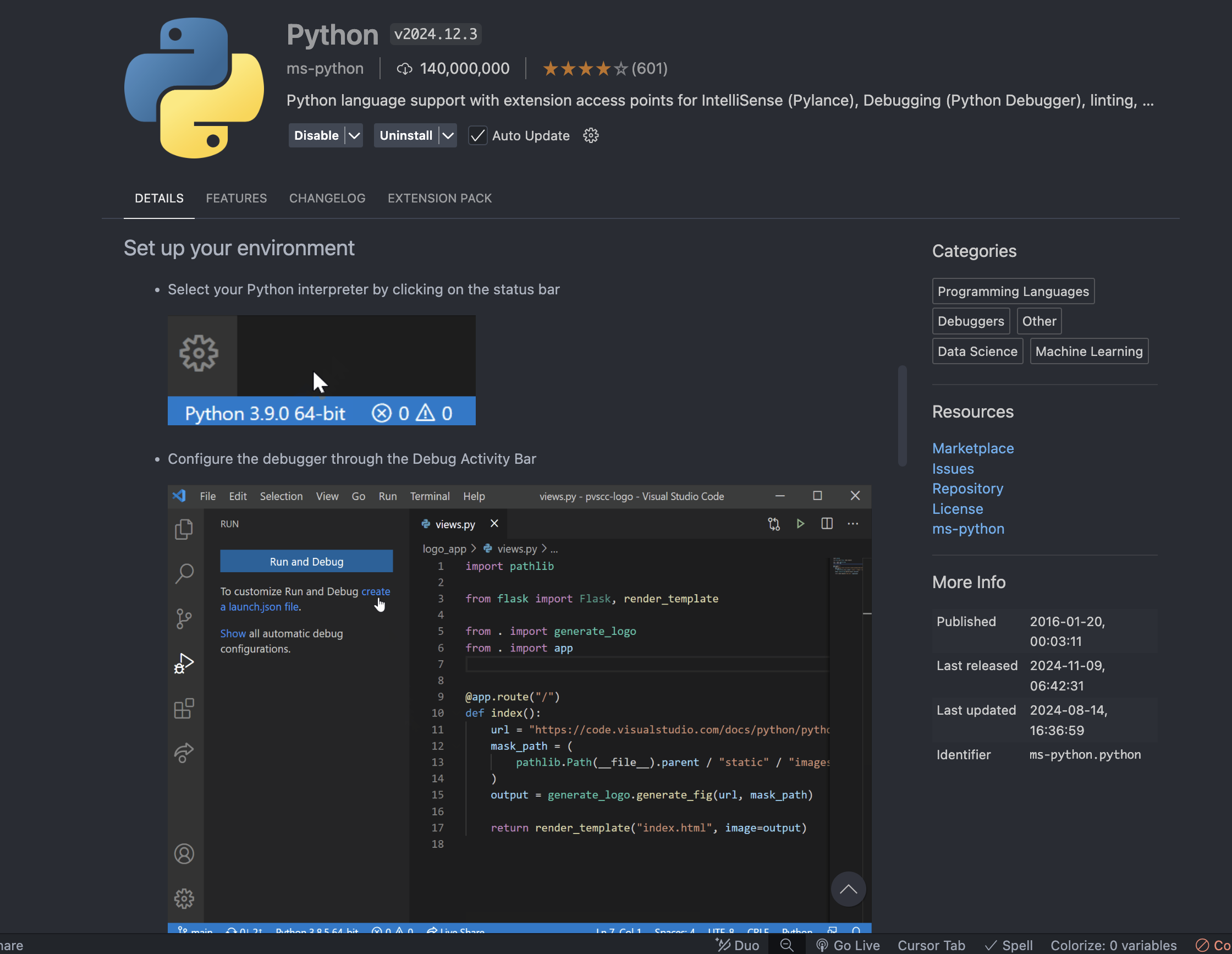Click the scroll-to-top arrow button
Viewport: 1232px width, 954px height.
pyautogui.click(x=848, y=889)
